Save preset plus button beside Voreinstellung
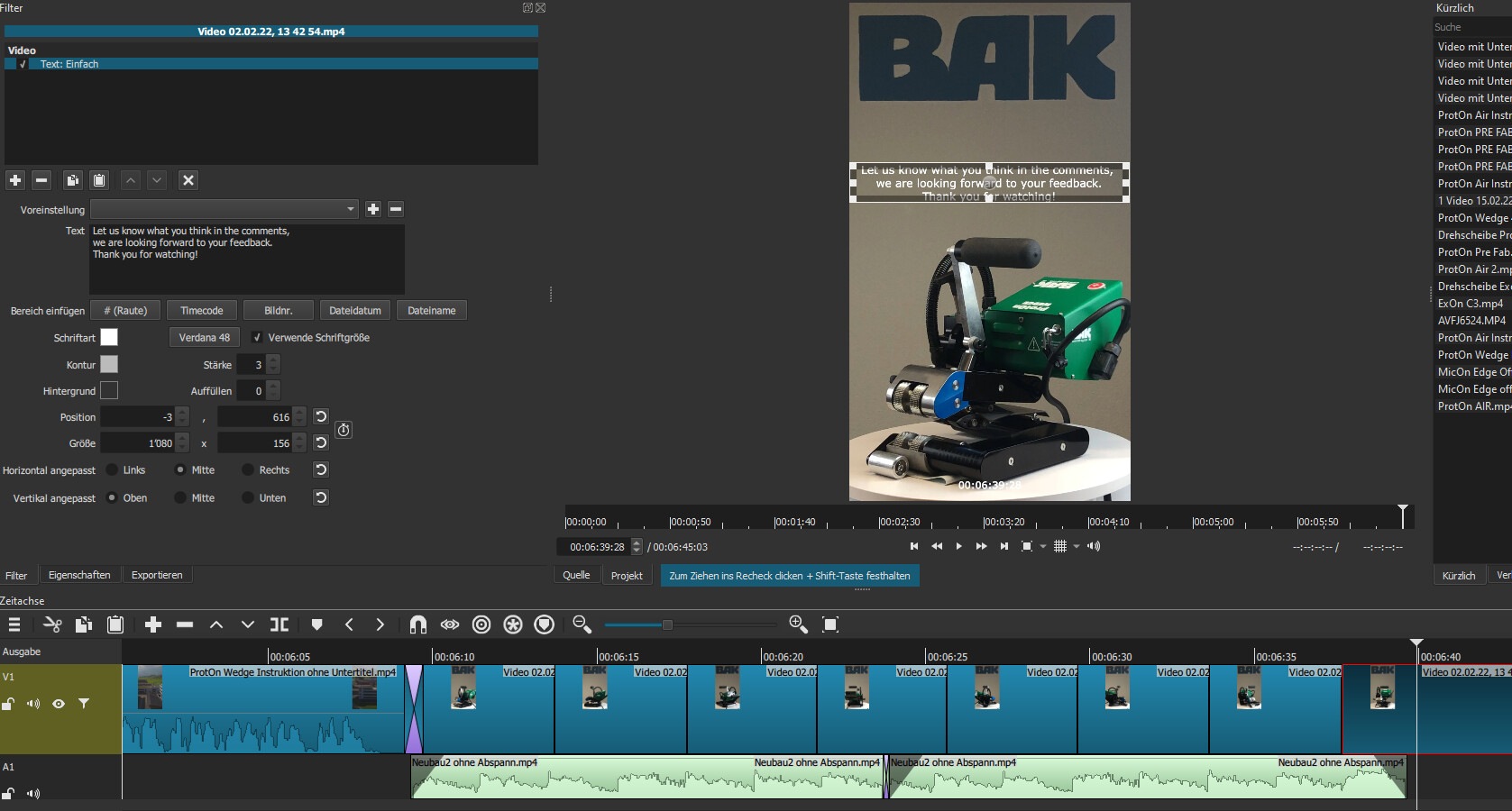 (x=373, y=209)
